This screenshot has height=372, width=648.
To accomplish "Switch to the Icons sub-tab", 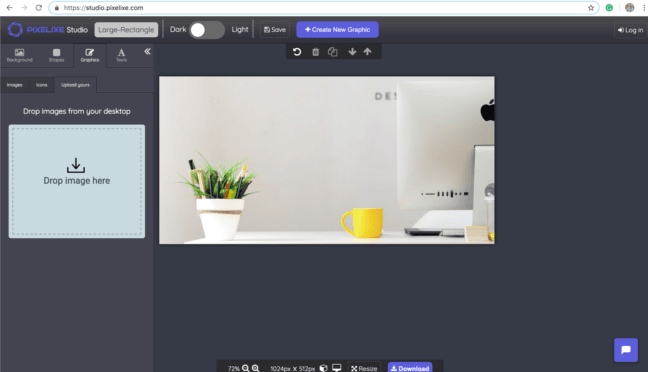I will [41, 85].
